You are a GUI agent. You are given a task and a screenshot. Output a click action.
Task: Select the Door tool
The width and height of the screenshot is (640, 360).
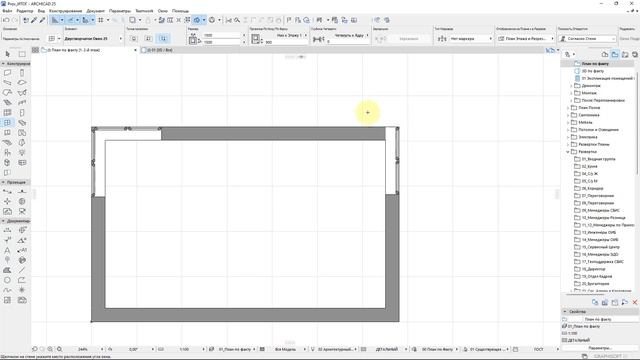[x=22, y=113]
